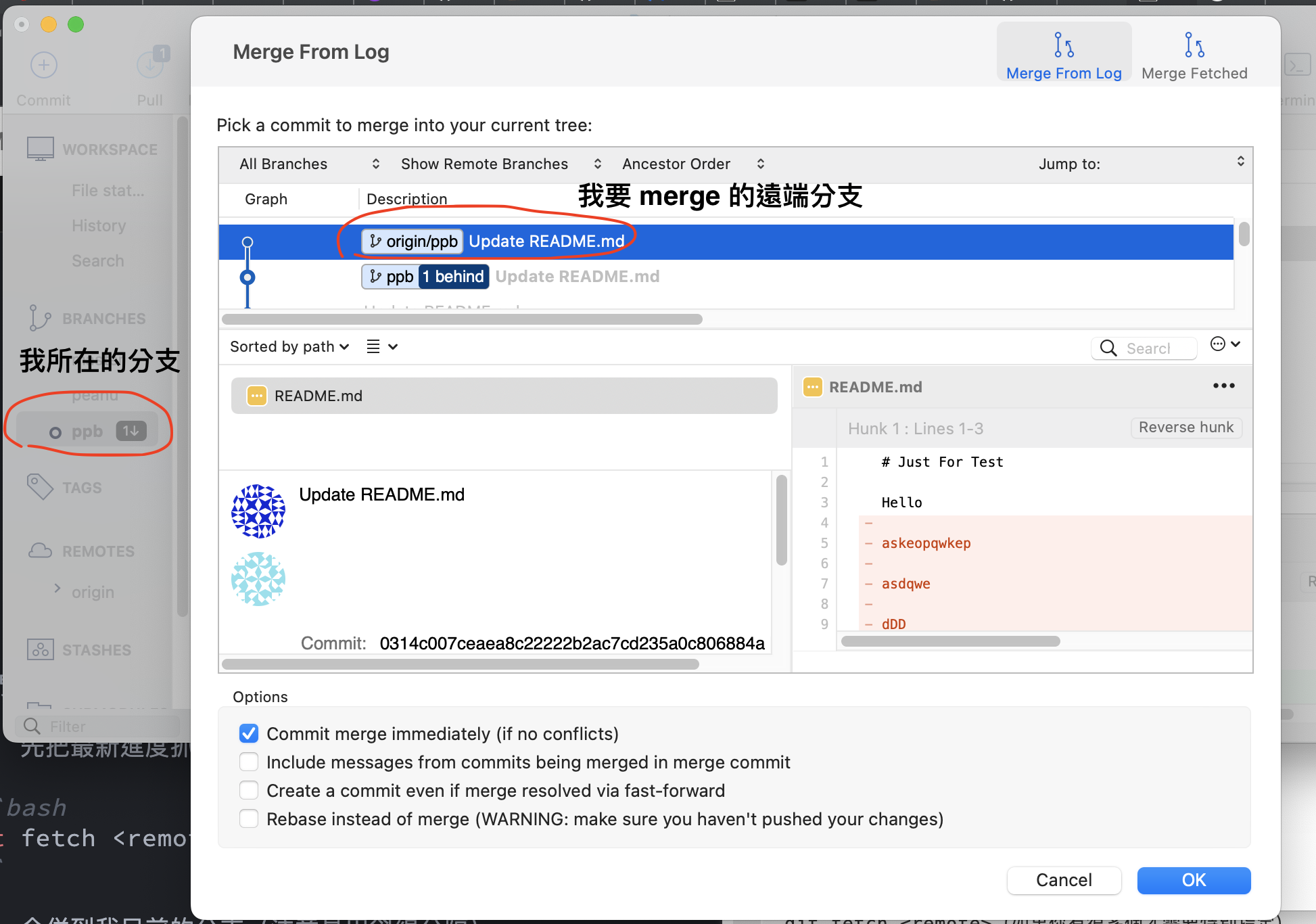Click the Merge From Log icon

pyautogui.click(x=1063, y=45)
